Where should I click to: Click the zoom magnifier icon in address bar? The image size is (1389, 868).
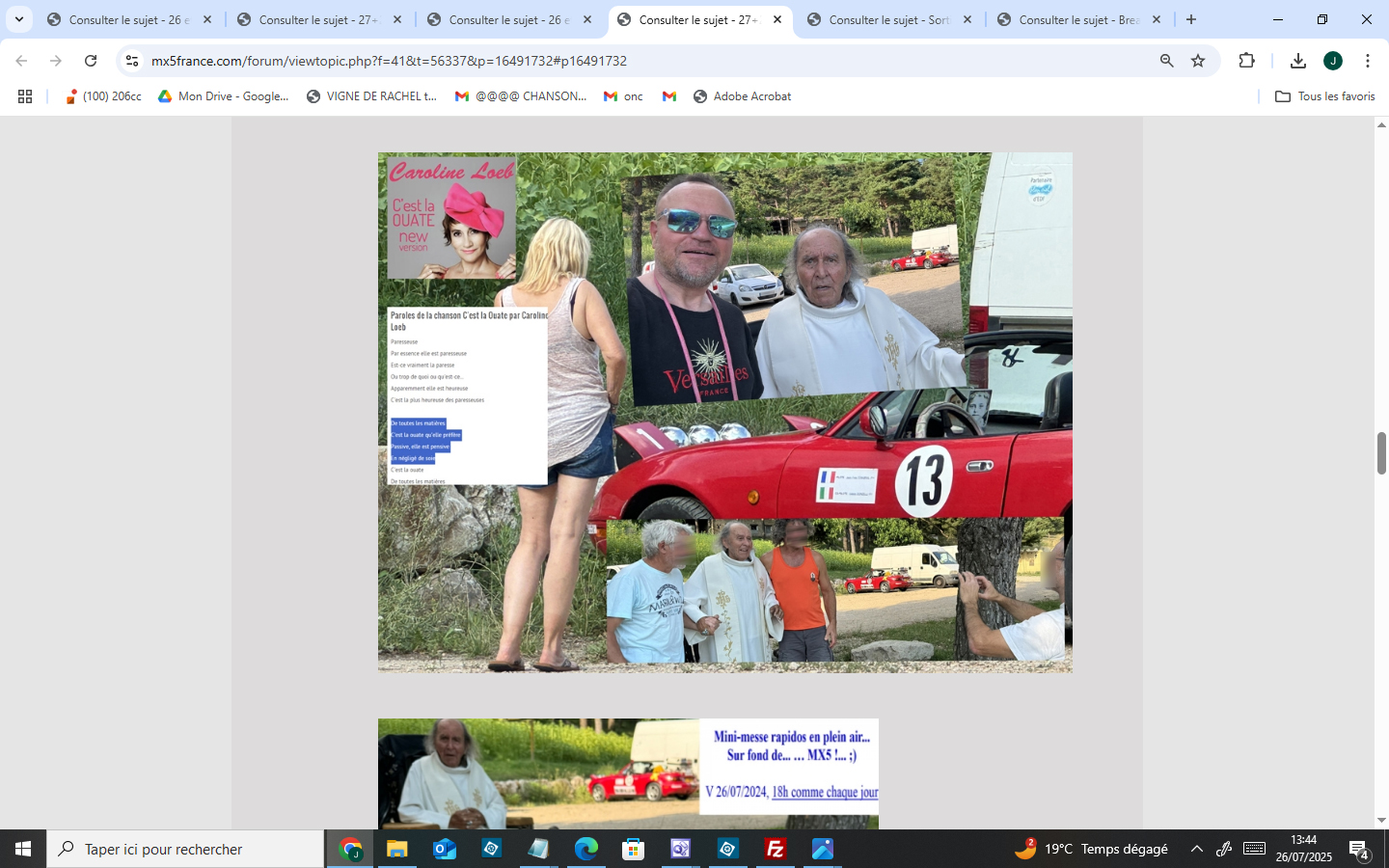pyautogui.click(x=1166, y=61)
